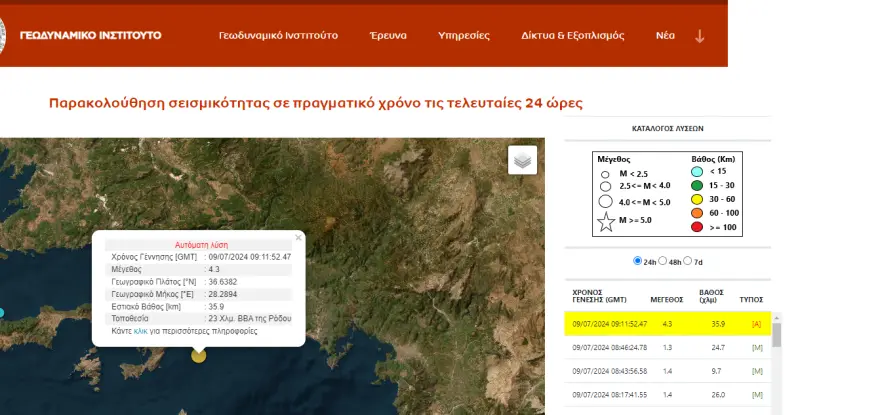
Task: Select the highlighted 4.3 magnitude event row
Action: point(667,323)
